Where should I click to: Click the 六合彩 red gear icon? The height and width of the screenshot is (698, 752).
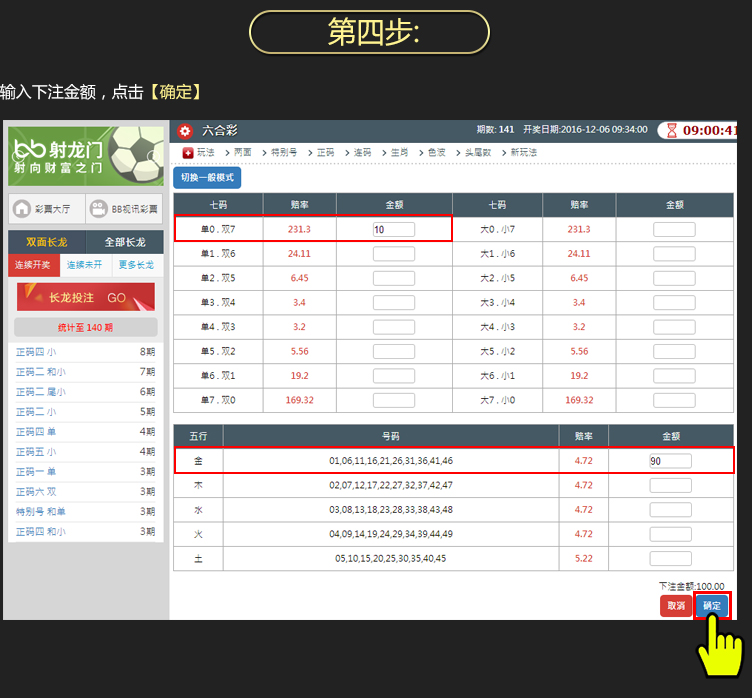(x=185, y=130)
